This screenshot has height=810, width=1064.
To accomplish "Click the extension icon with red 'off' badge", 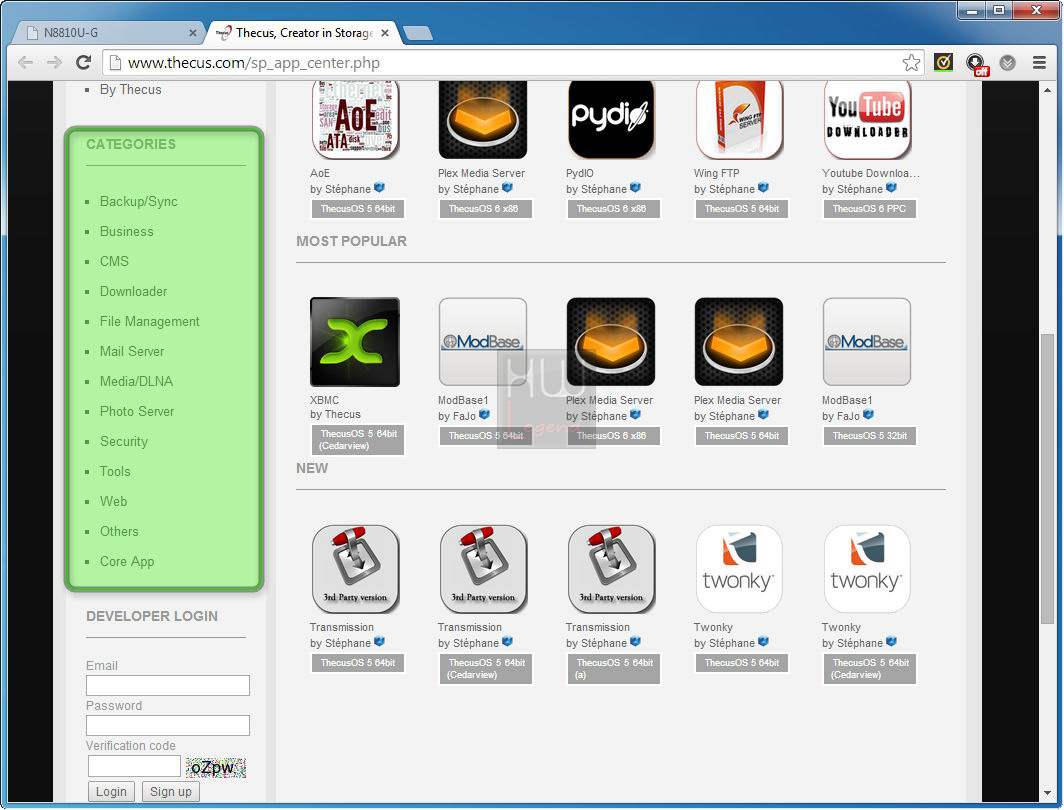I will [976, 64].
